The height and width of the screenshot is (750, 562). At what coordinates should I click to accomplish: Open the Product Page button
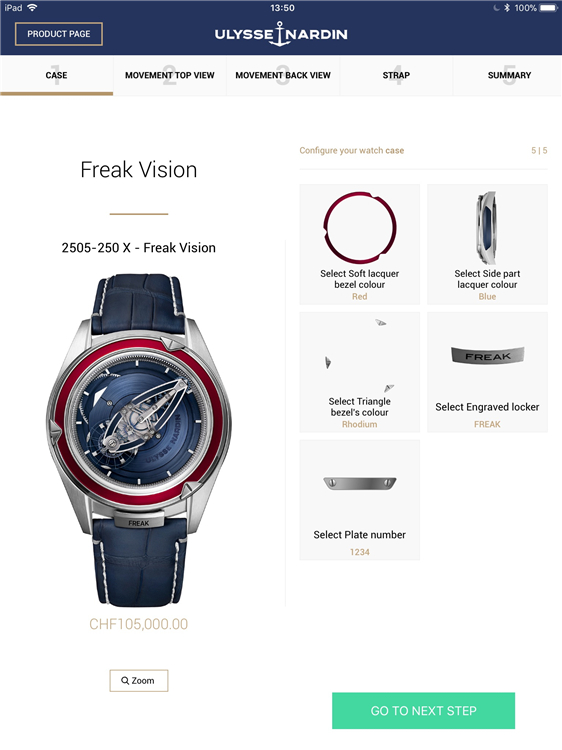tap(59, 34)
